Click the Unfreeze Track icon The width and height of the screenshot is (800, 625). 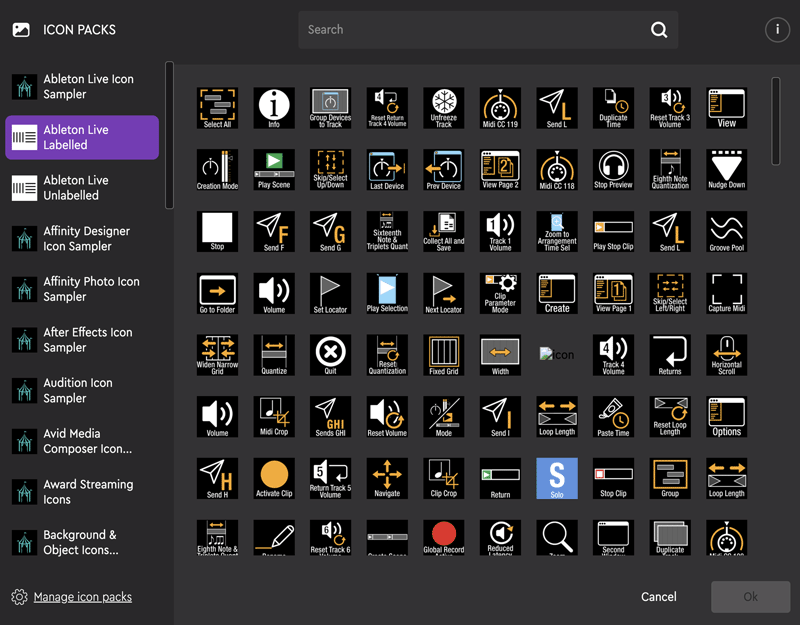pyautogui.click(x=443, y=107)
